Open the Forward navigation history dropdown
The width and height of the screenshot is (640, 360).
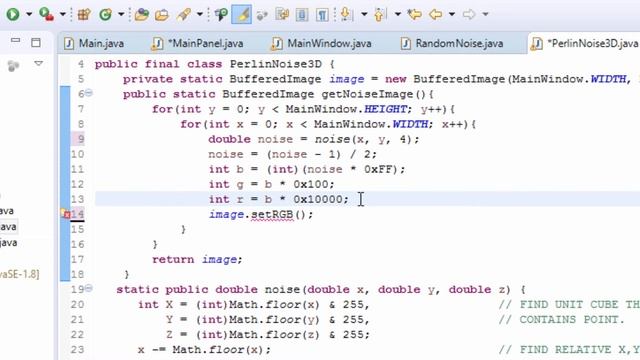pyautogui.click(x=485, y=15)
